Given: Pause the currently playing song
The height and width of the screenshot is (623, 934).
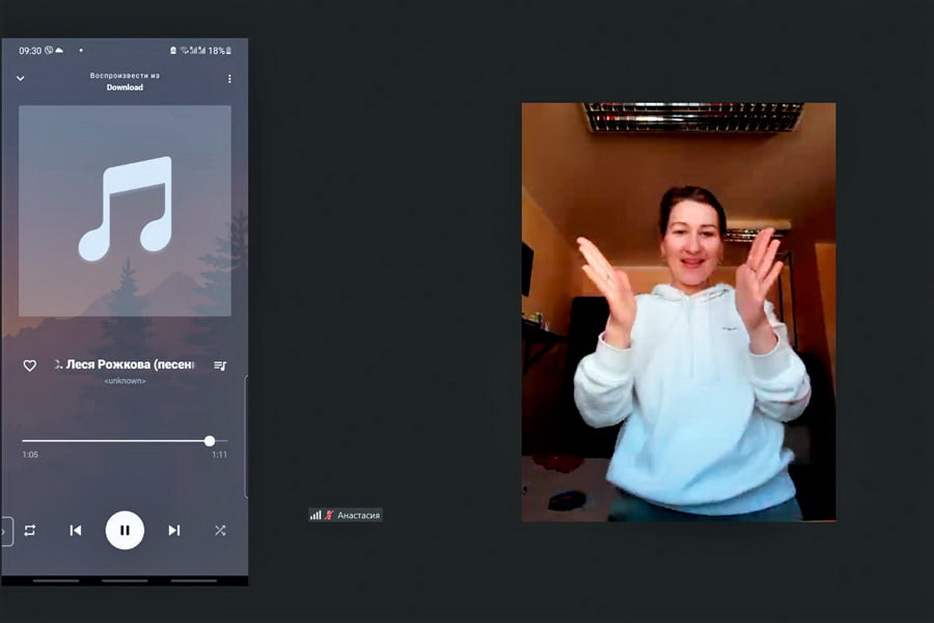Looking at the screenshot, I should pos(125,530).
